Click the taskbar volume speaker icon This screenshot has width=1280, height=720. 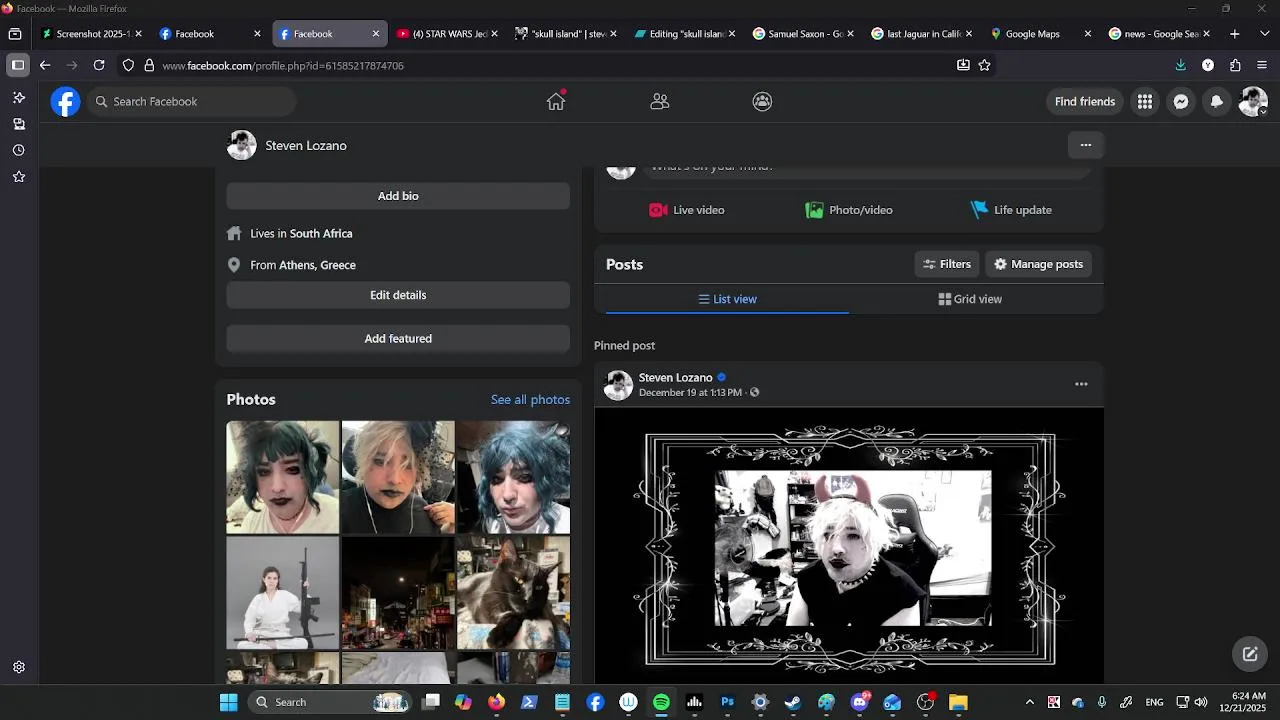[1201, 702]
